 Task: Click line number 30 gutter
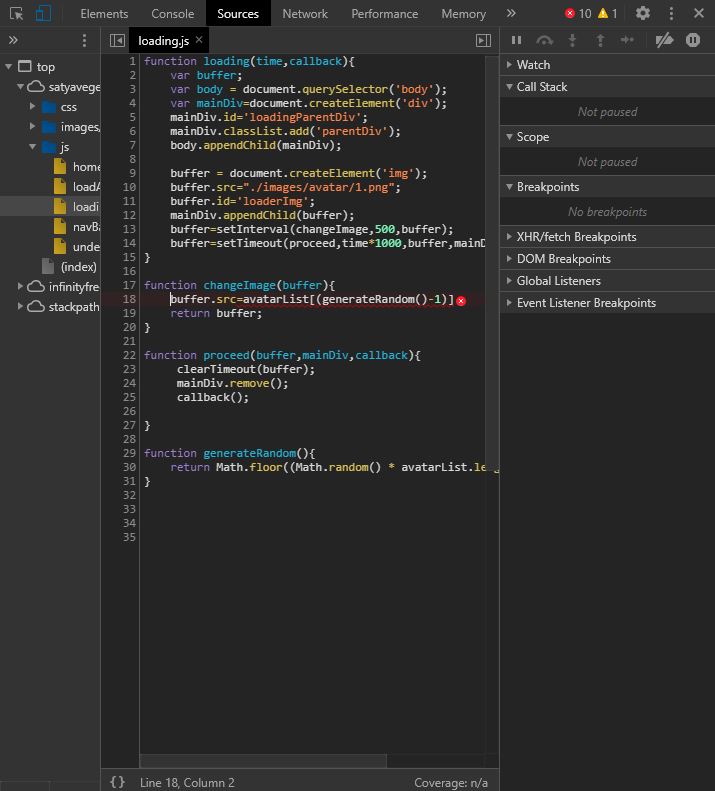click(129, 467)
